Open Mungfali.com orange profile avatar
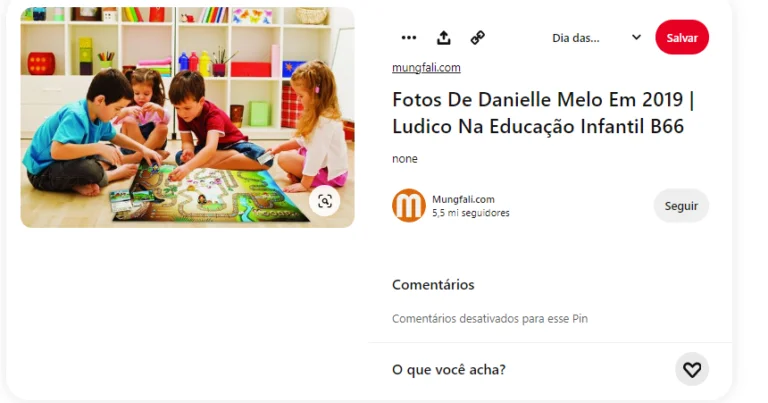Image resolution: width=768 pixels, height=403 pixels. [x=408, y=206]
